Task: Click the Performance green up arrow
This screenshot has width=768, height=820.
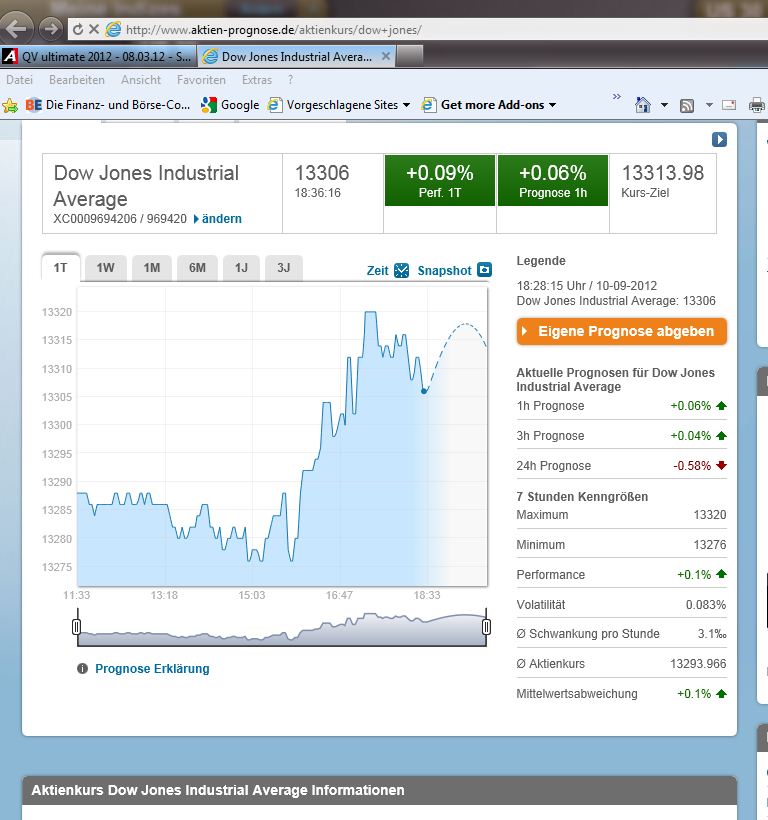Action: pos(721,574)
